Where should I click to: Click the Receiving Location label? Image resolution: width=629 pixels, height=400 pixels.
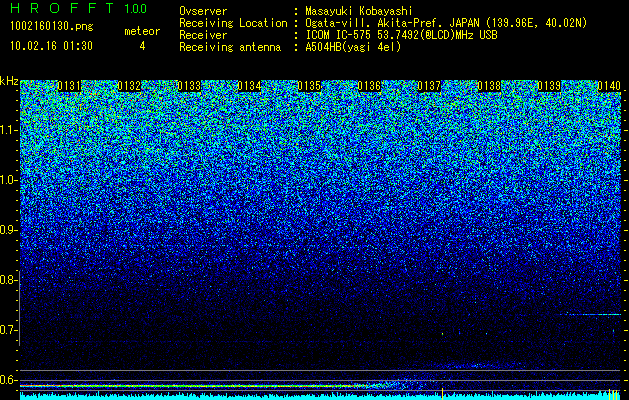pos(233,23)
